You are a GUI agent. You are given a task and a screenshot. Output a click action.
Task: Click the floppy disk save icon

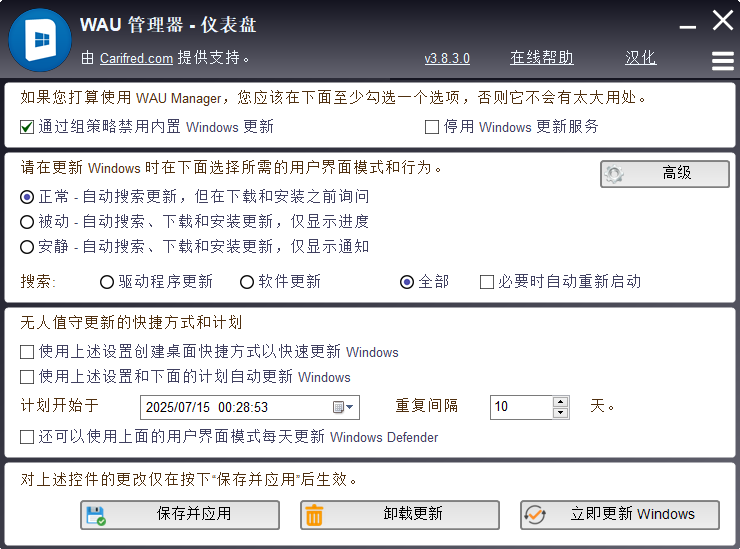pyautogui.click(x=96, y=515)
